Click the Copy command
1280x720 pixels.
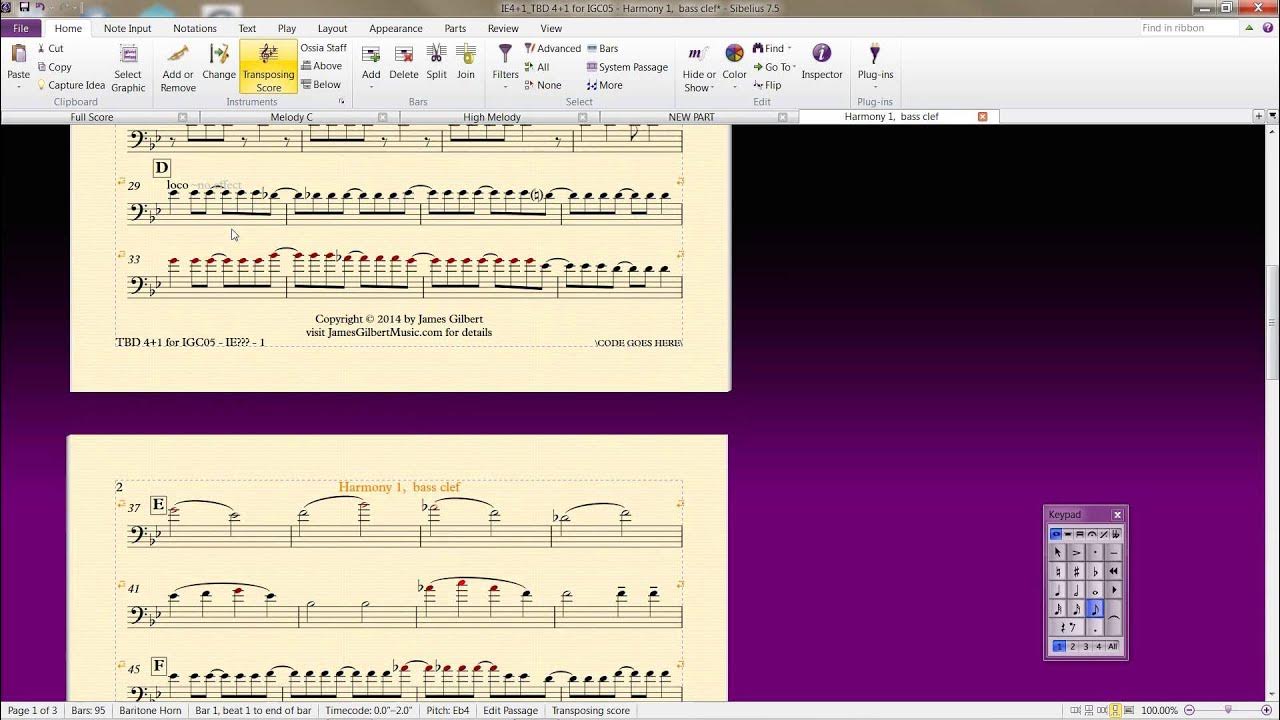(x=53, y=67)
